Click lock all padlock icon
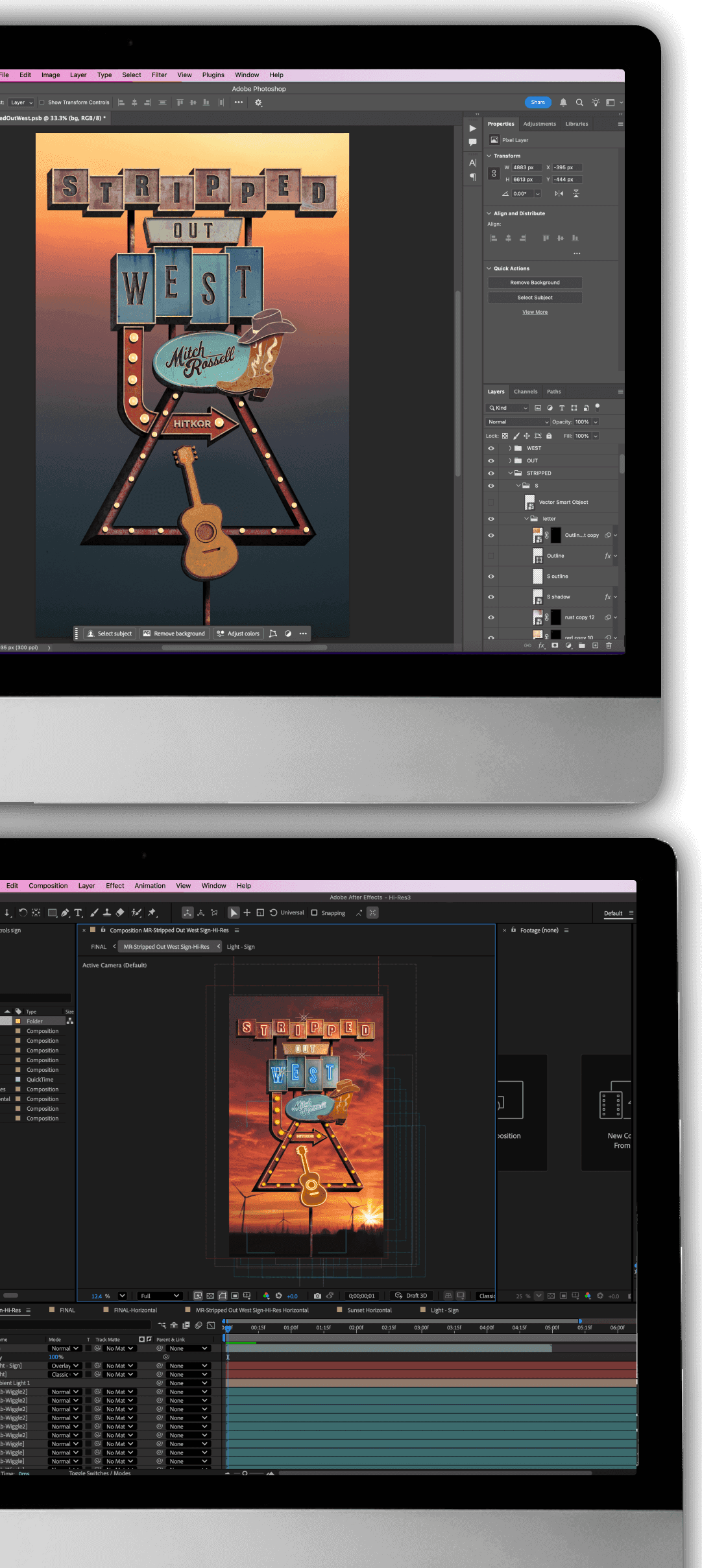Screen dimensions: 702x1568 (549, 436)
